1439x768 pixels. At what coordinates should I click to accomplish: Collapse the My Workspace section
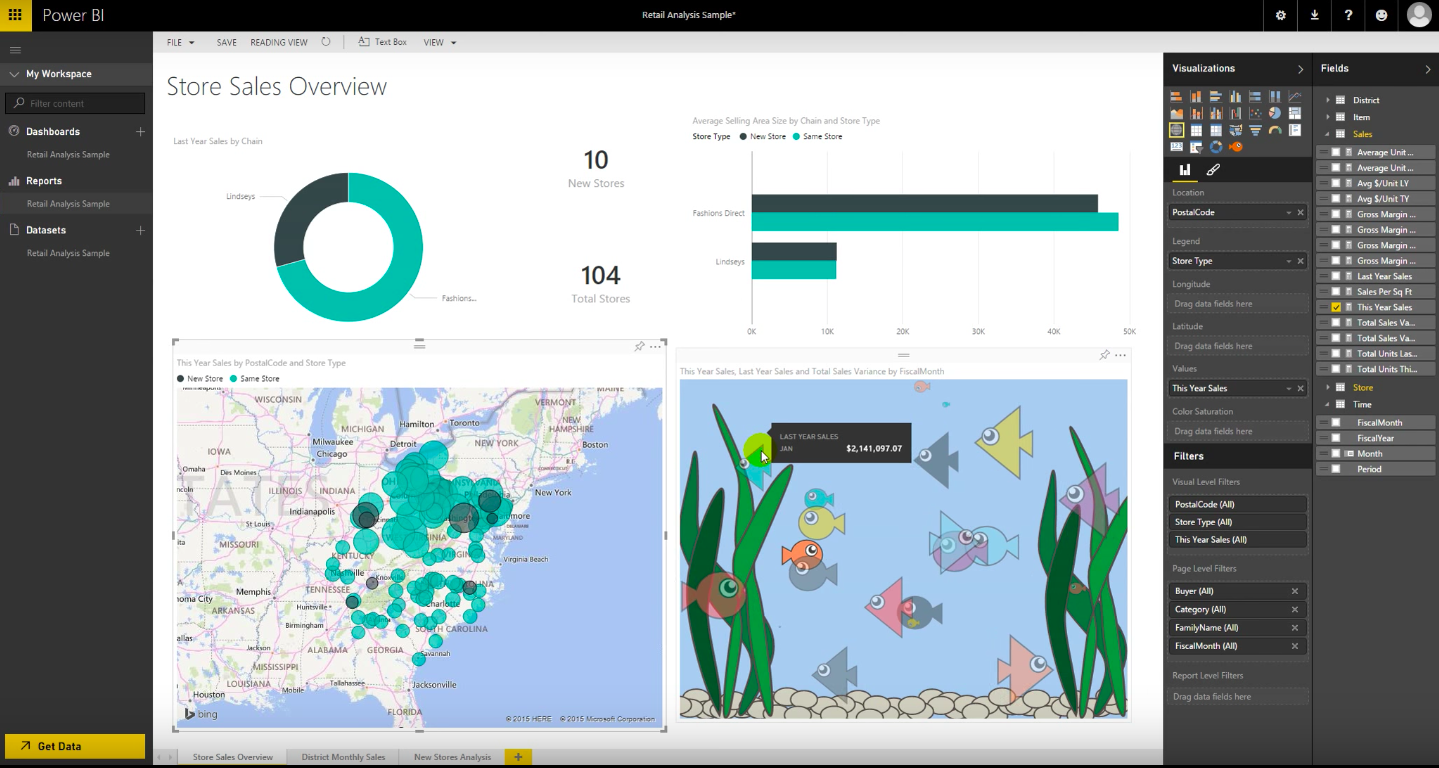[x=14, y=74]
